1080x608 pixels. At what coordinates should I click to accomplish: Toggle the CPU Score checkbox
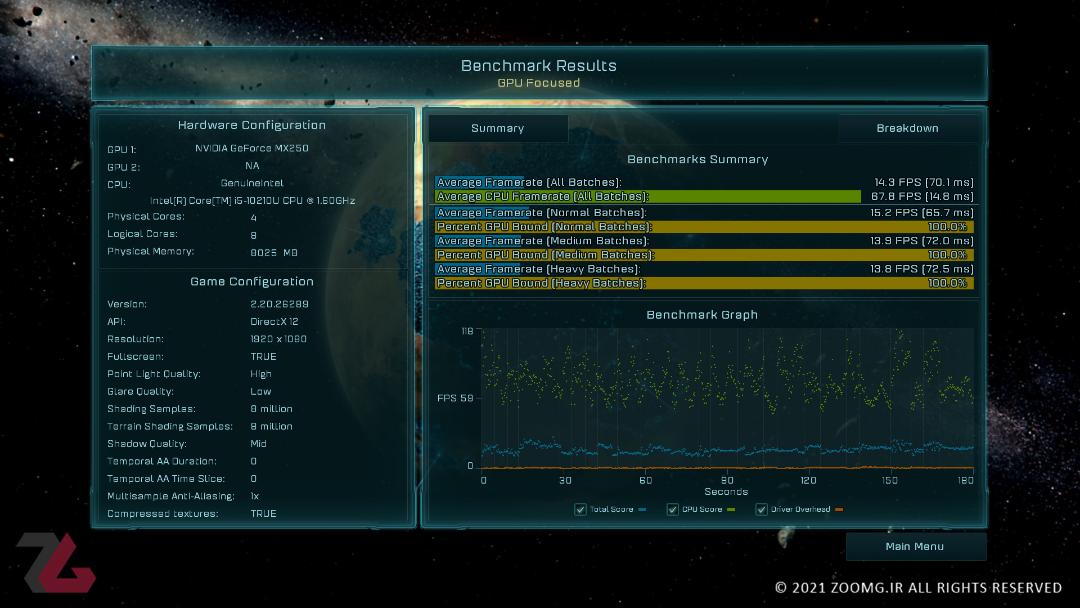click(672, 510)
